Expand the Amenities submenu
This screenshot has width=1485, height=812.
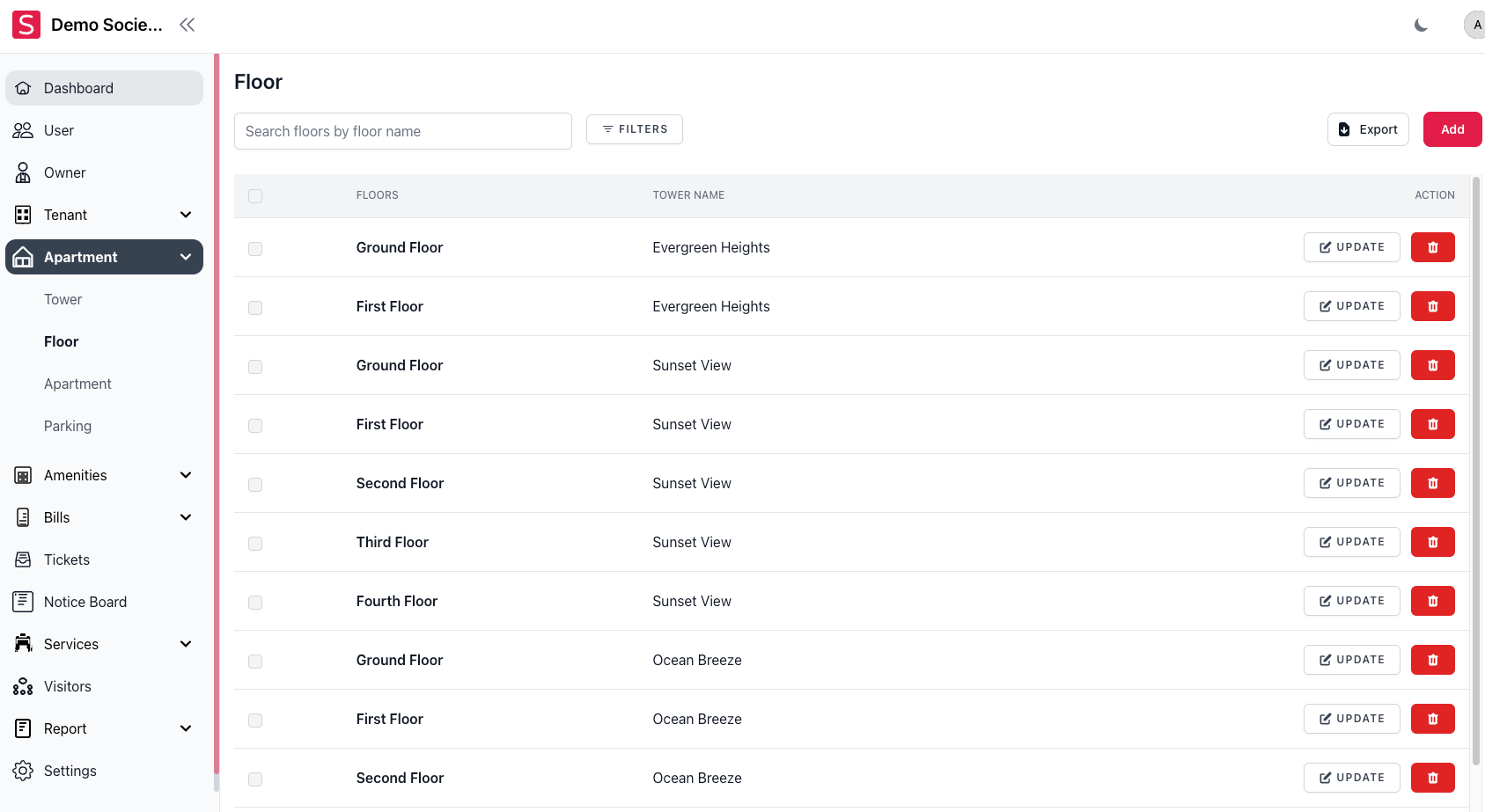pos(186,475)
